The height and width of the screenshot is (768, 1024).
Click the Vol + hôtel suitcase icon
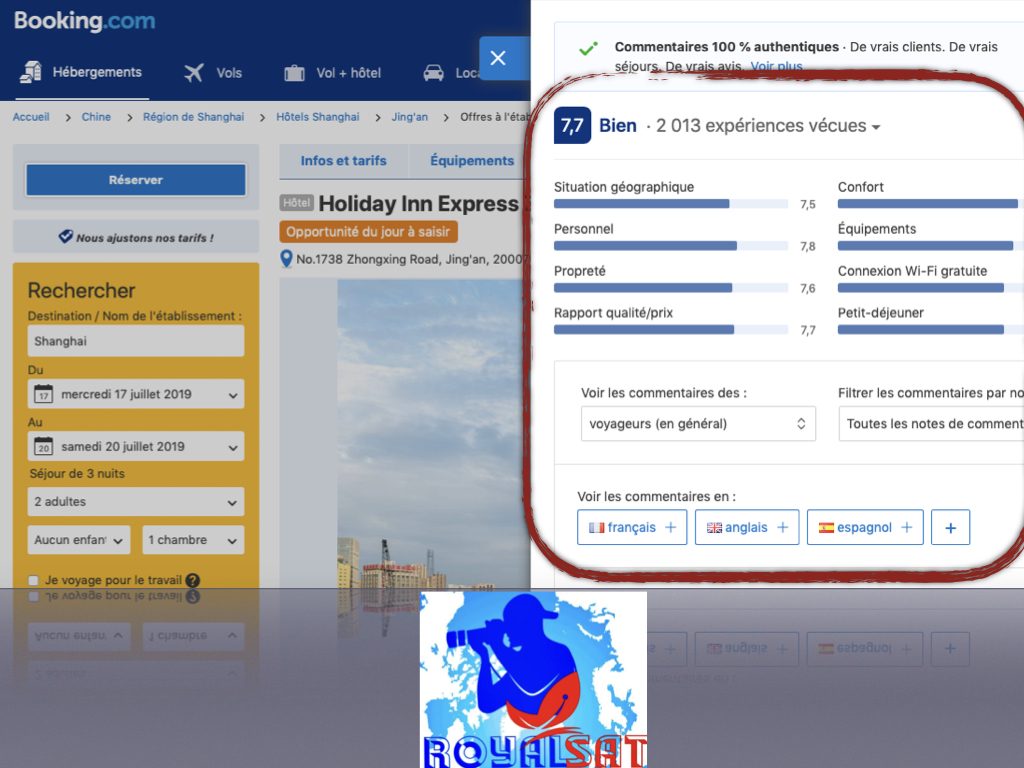click(x=294, y=73)
